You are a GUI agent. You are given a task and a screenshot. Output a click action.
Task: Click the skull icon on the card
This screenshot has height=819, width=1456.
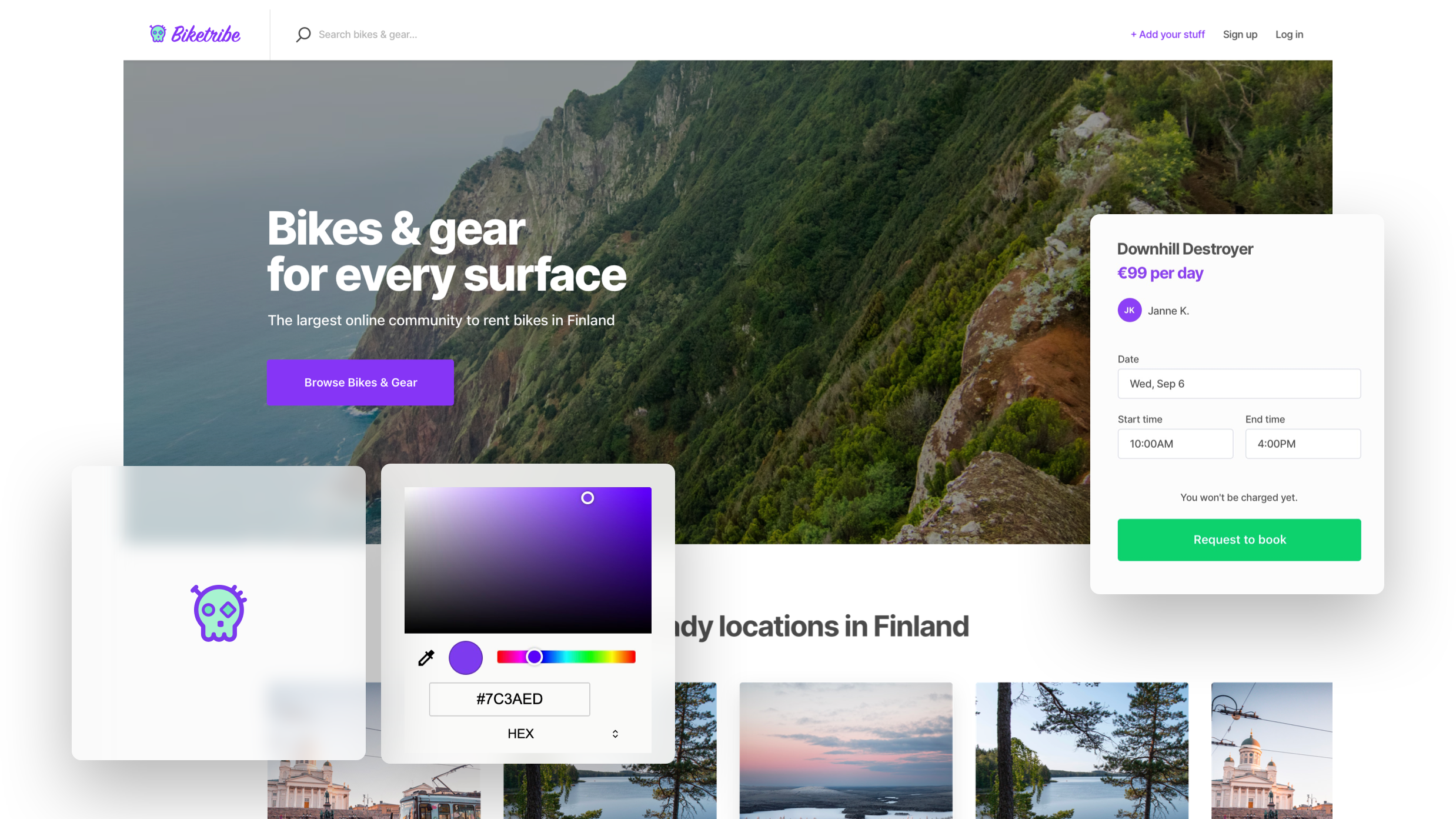[x=219, y=613]
